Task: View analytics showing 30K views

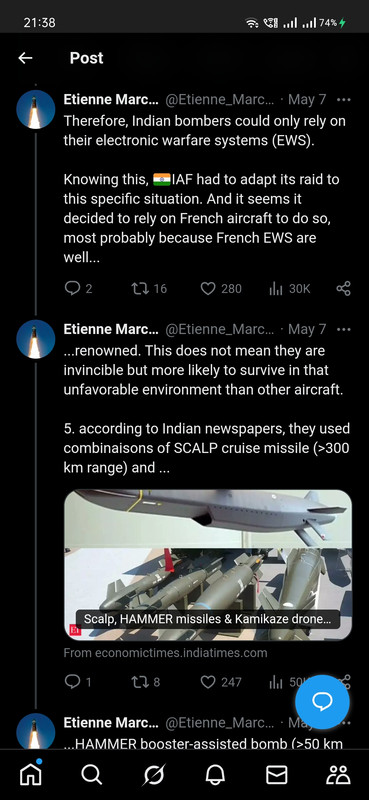Action: 289,289
